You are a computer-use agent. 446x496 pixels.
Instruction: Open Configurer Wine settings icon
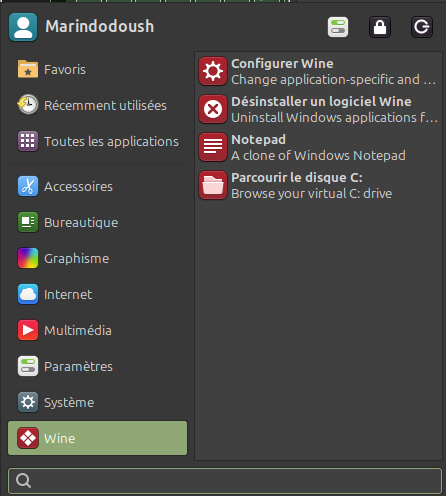click(x=213, y=71)
